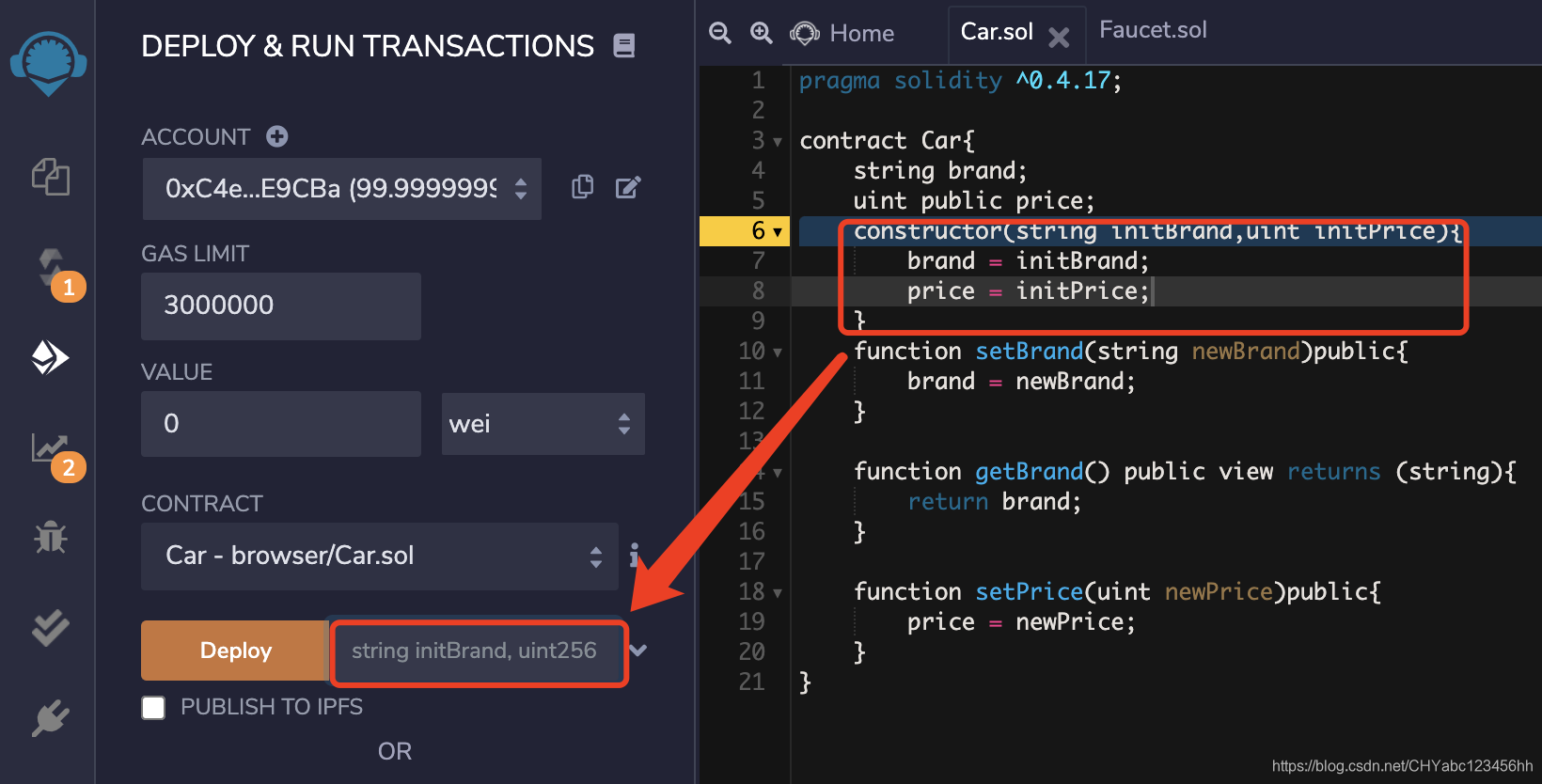Click line number 21 in the gutter

click(x=751, y=682)
